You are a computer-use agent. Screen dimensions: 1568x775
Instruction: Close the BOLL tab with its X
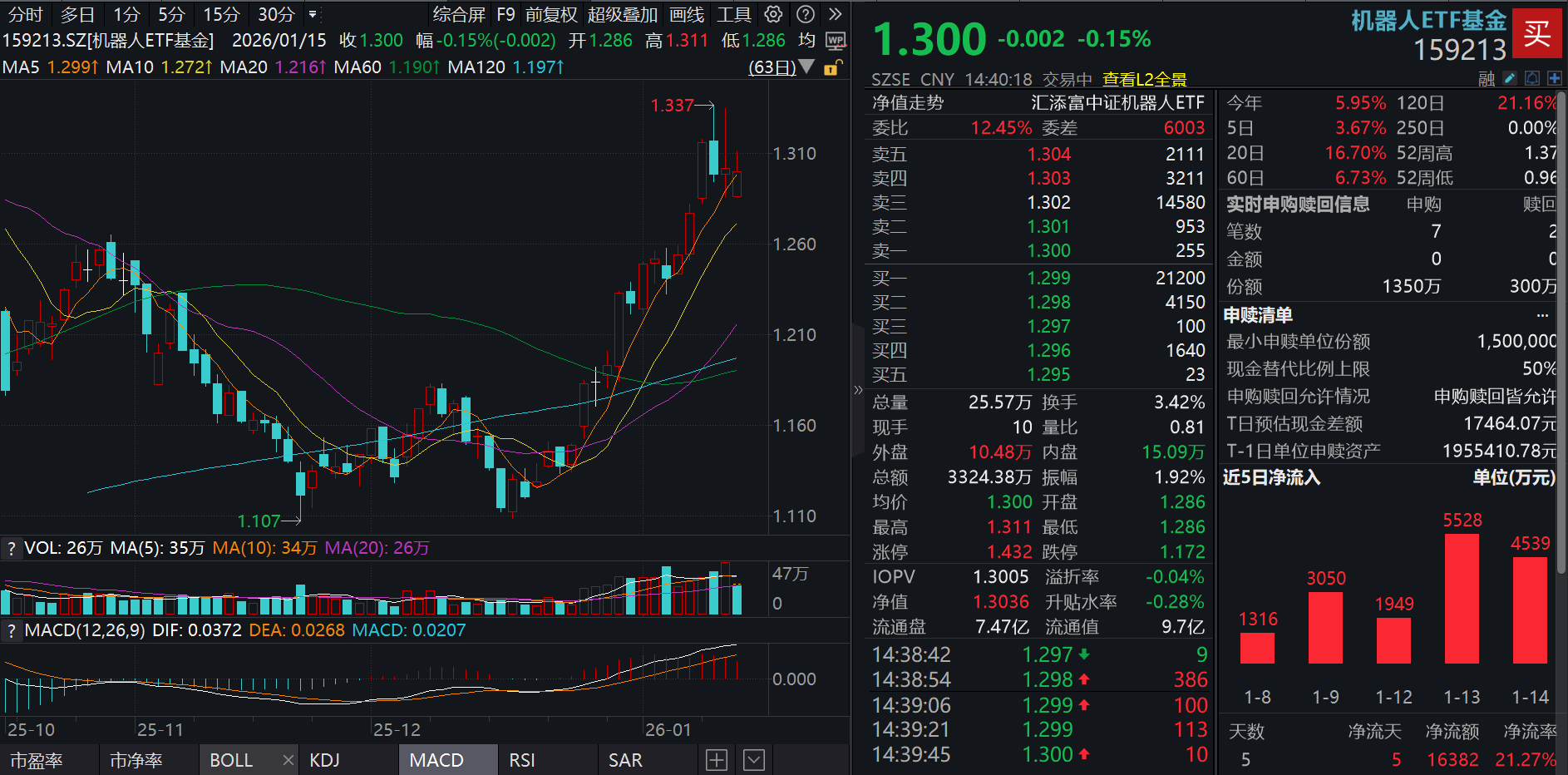click(288, 759)
